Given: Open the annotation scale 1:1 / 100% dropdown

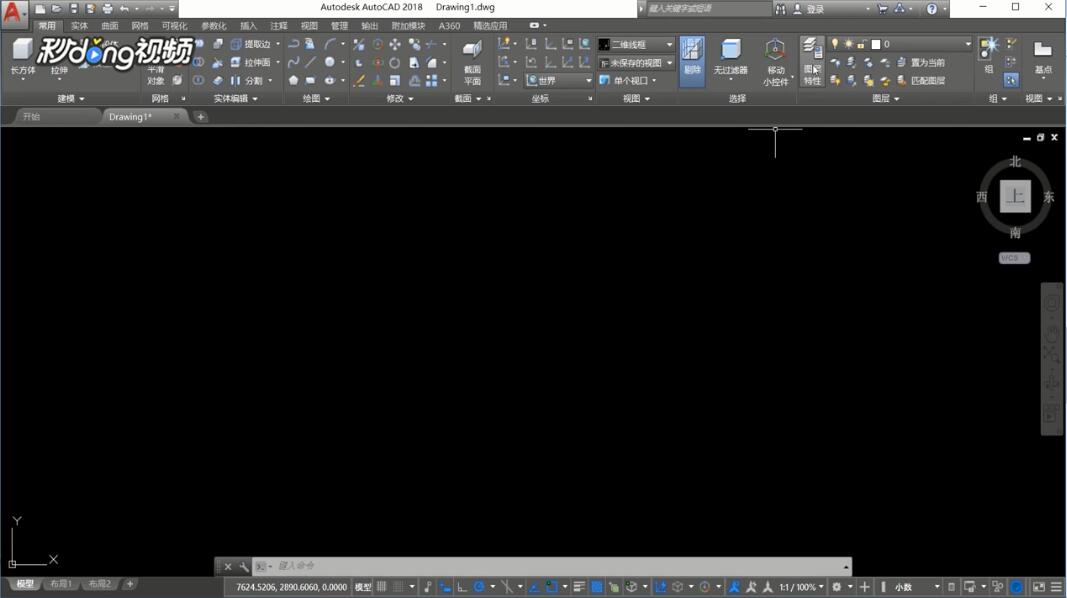Looking at the screenshot, I should (x=801, y=586).
